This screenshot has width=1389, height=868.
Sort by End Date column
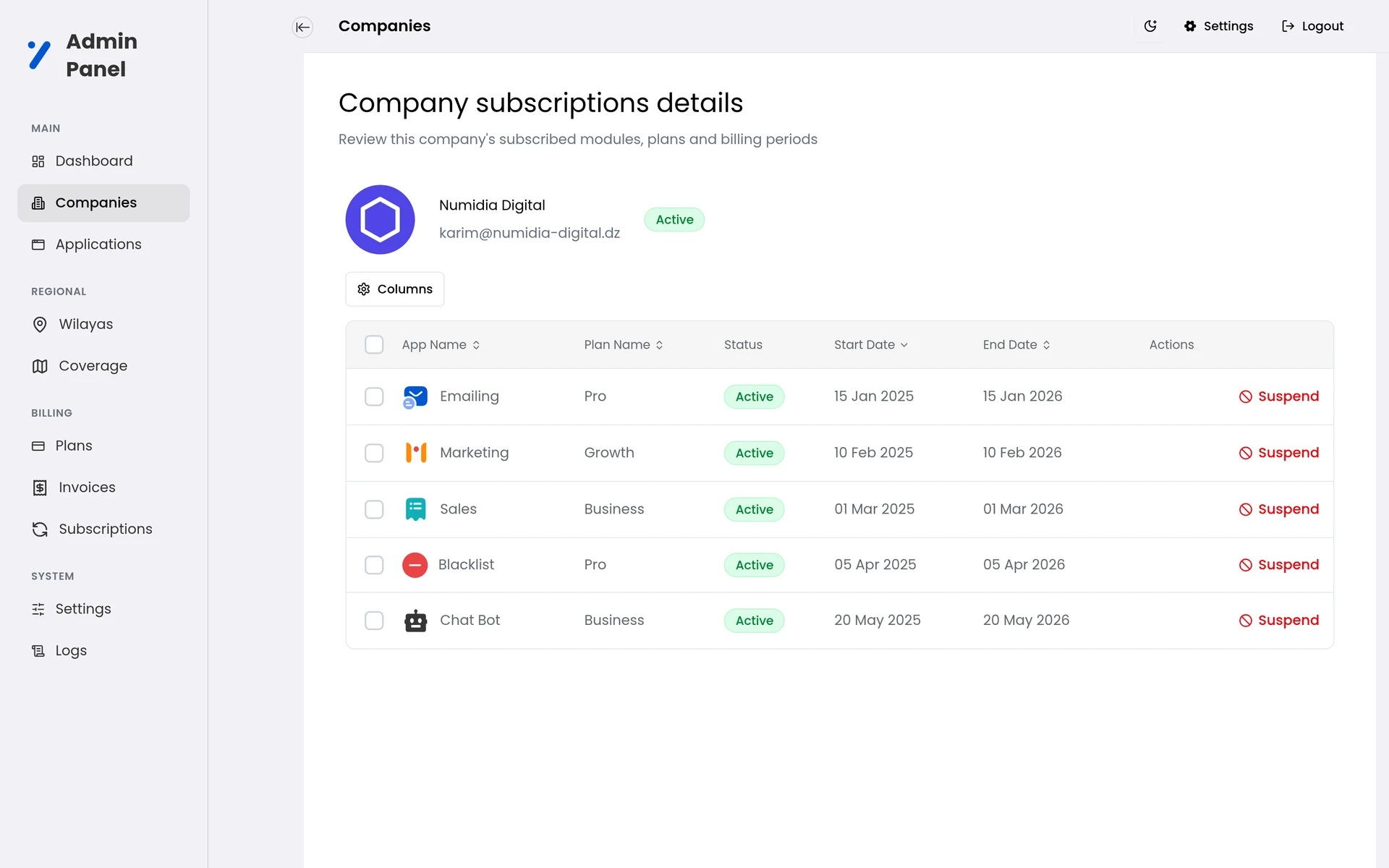(x=1016, y=345)
